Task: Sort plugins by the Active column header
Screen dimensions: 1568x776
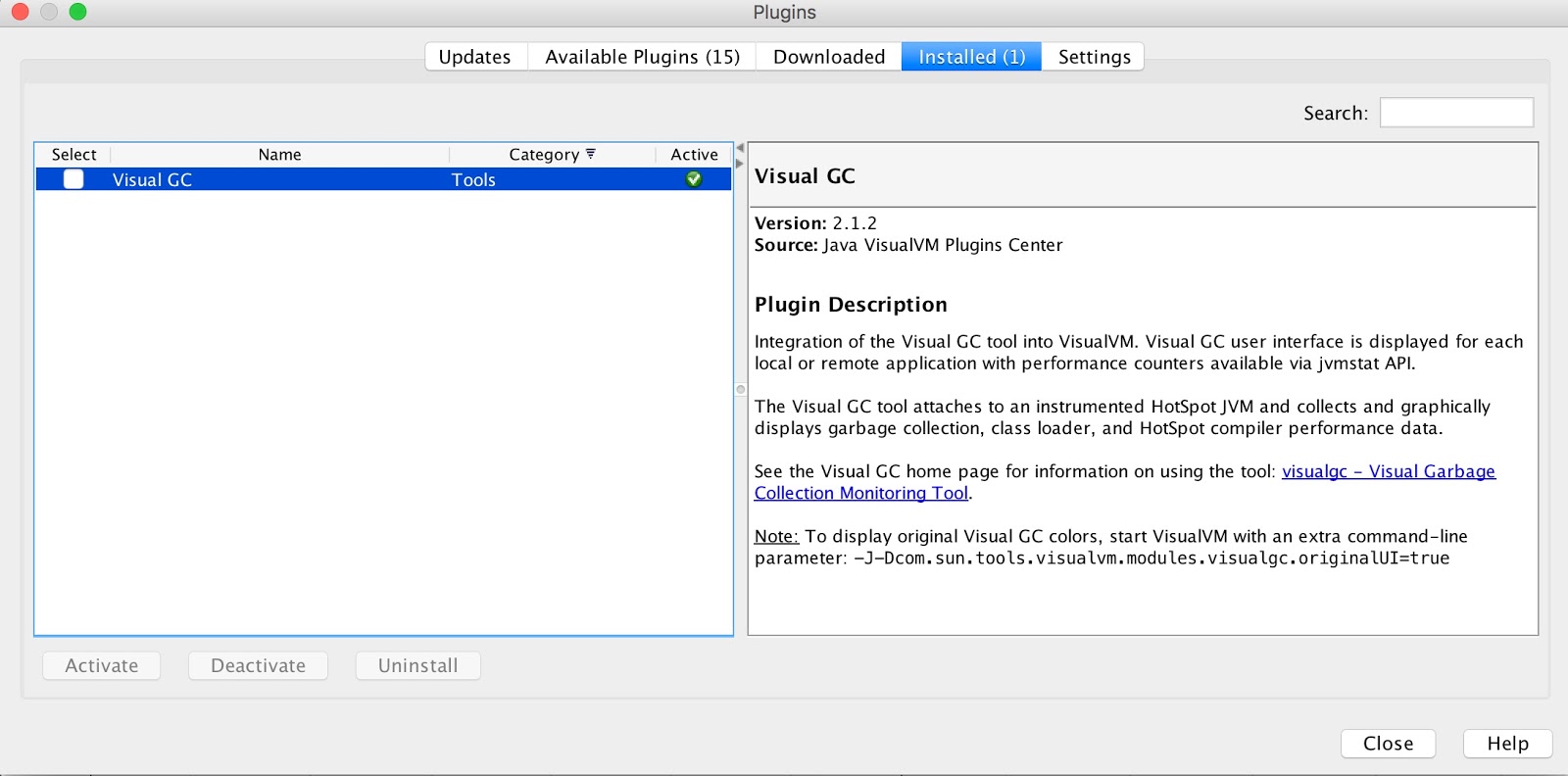Action: coord(694,155)
